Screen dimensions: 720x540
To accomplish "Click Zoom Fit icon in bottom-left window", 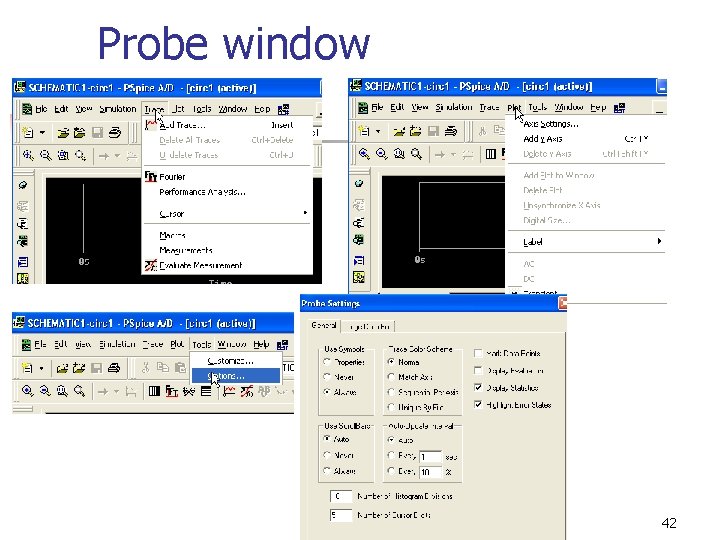I will click(x=79, y=391).
